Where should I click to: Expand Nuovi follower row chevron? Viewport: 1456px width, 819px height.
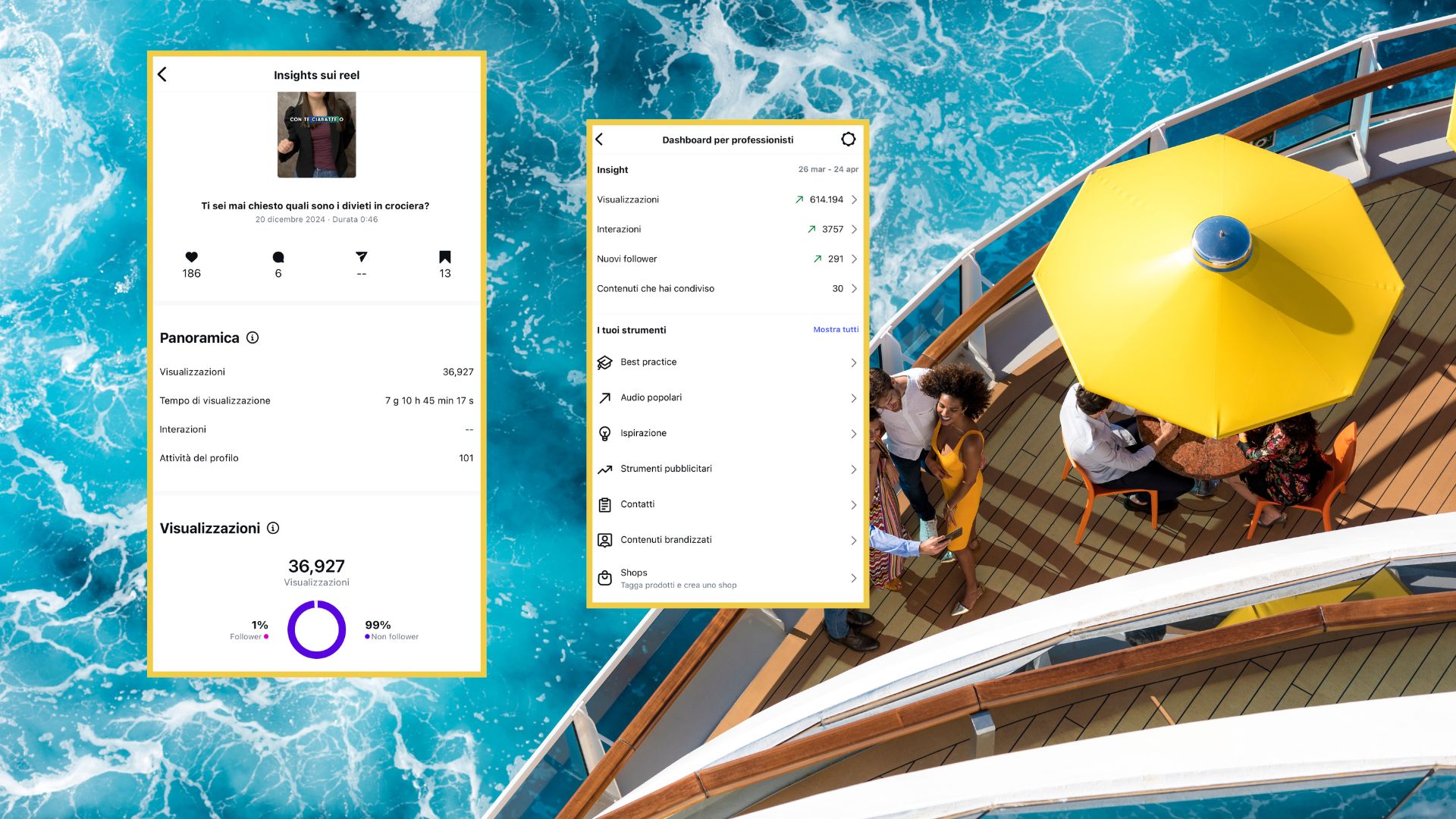tap(854, 259)
